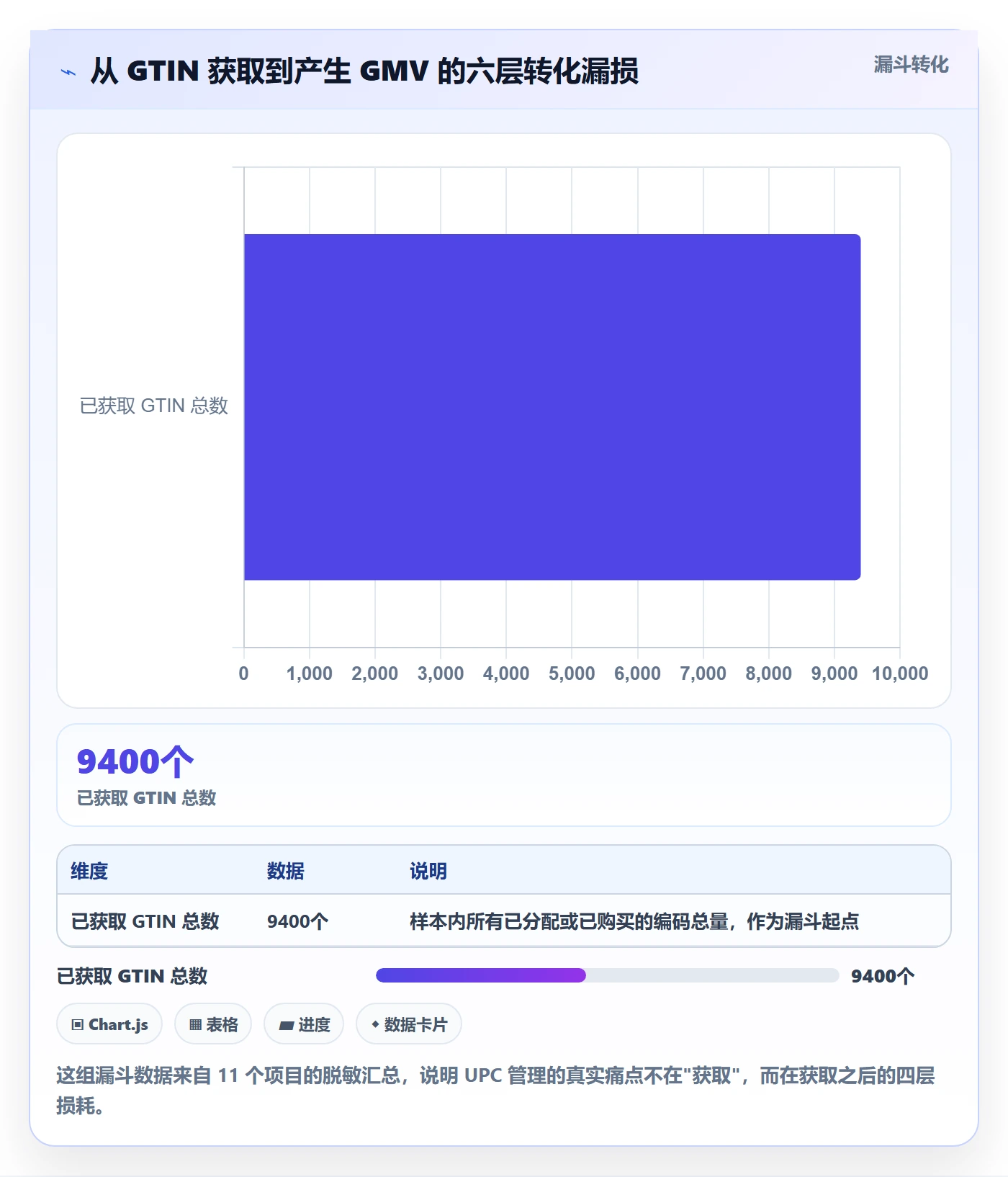The height and width of the screenshot is (1177, 1008).
Task: Select the 进度 chip
Action: coord(304,1024)
